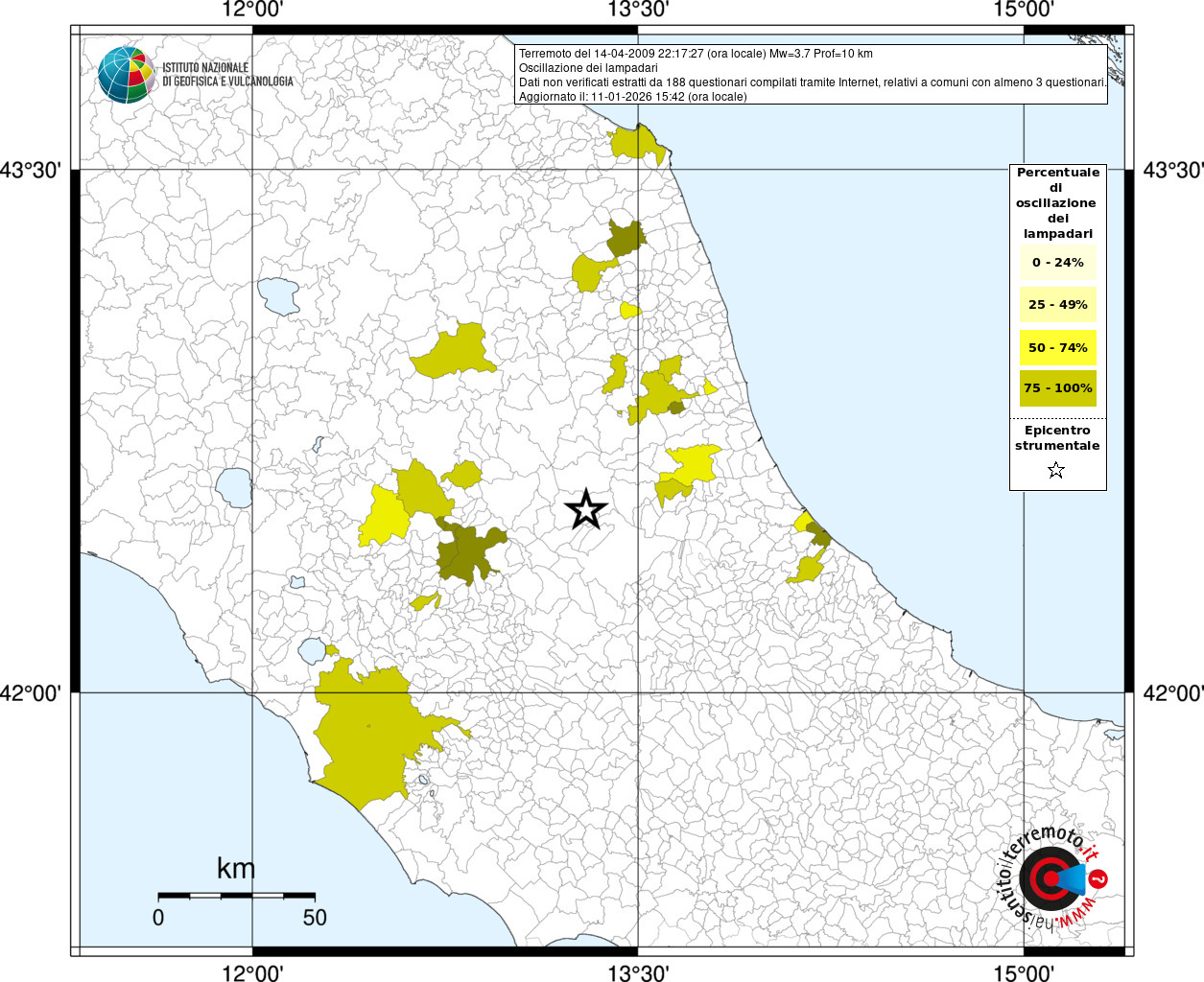This screenshot has height=982, width=1204.
Task: Click the star symbol in the legend
Action: click(x=1056, y=470)
